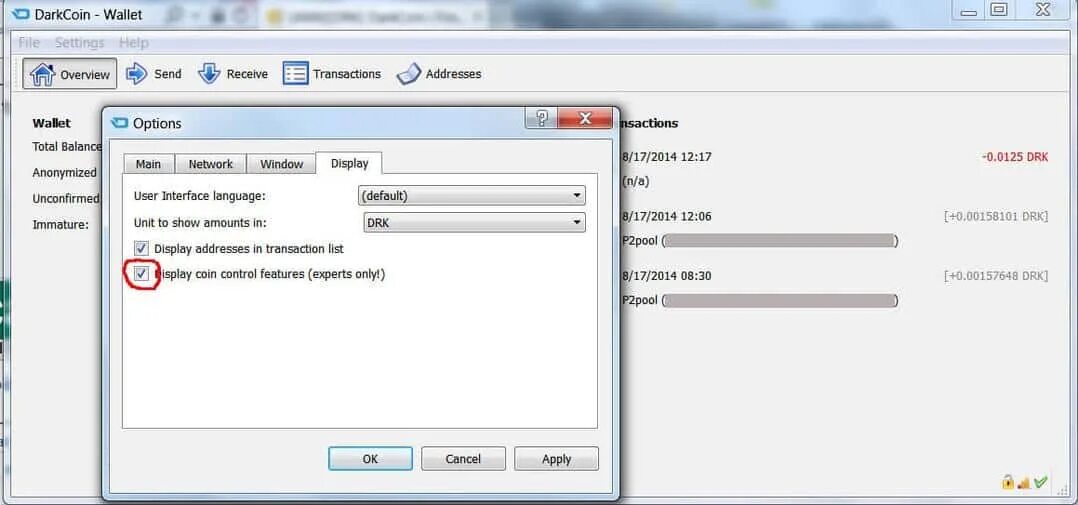Open User Interface language dropdown
This screenshot has width=1078, height=505.
coord(472,196)
